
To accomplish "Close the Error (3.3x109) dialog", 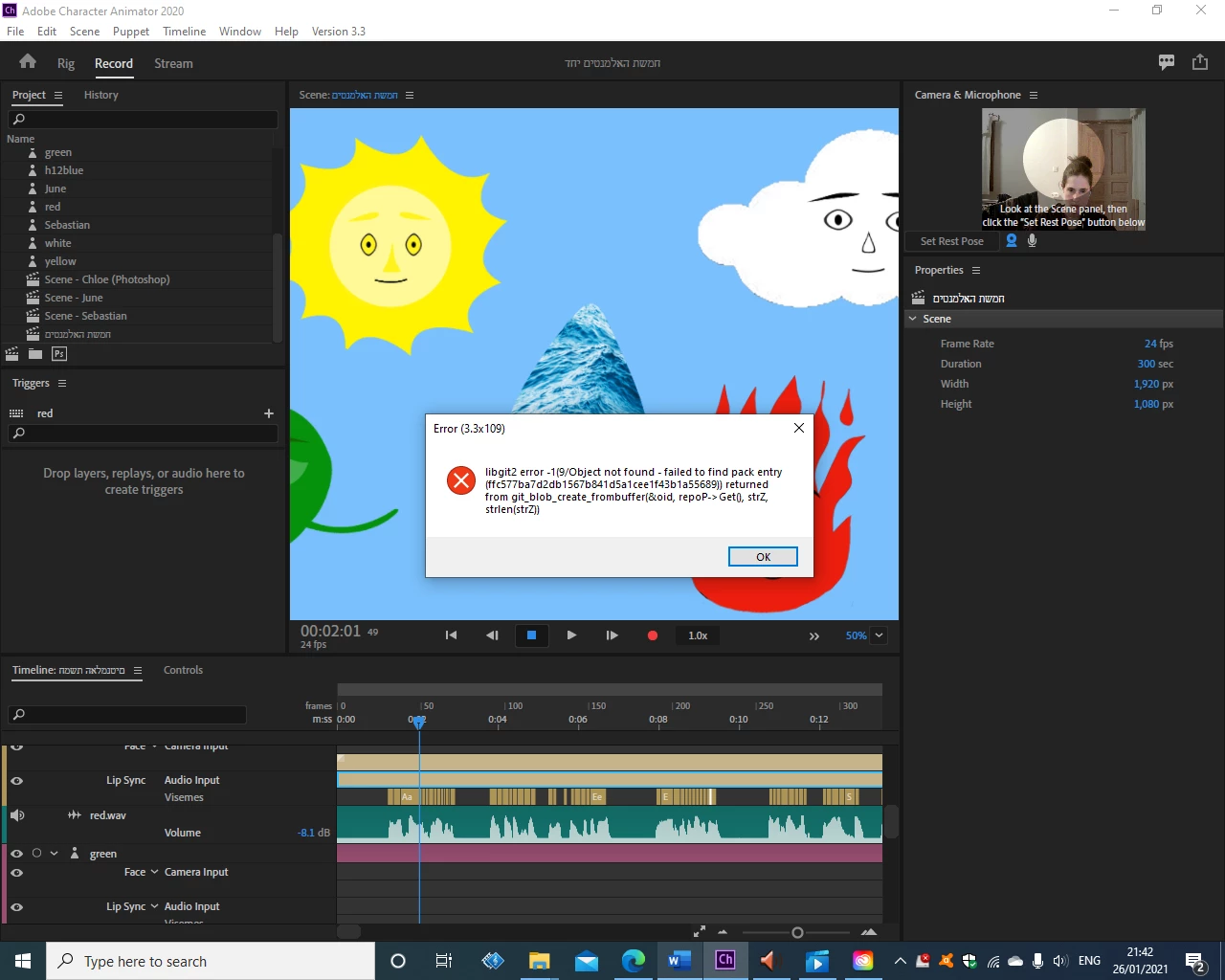I will click(799, 428).
